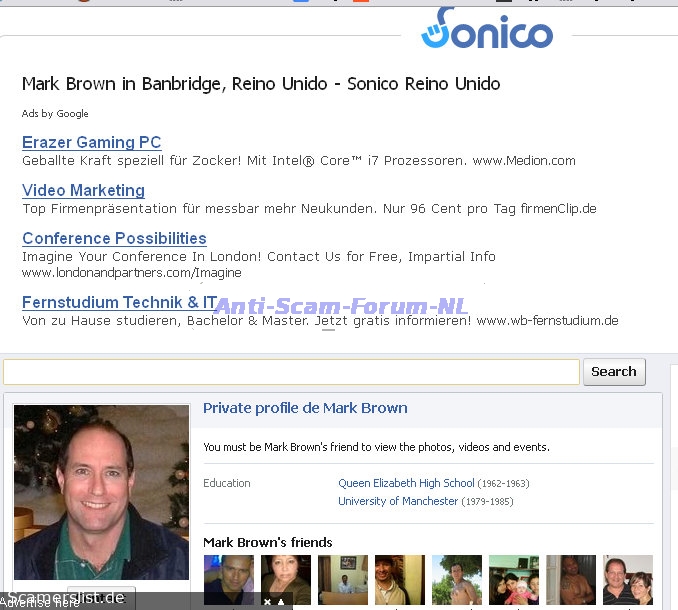
Task: Click the sixth friend thumbnail with baby
Action: point(514,580)
